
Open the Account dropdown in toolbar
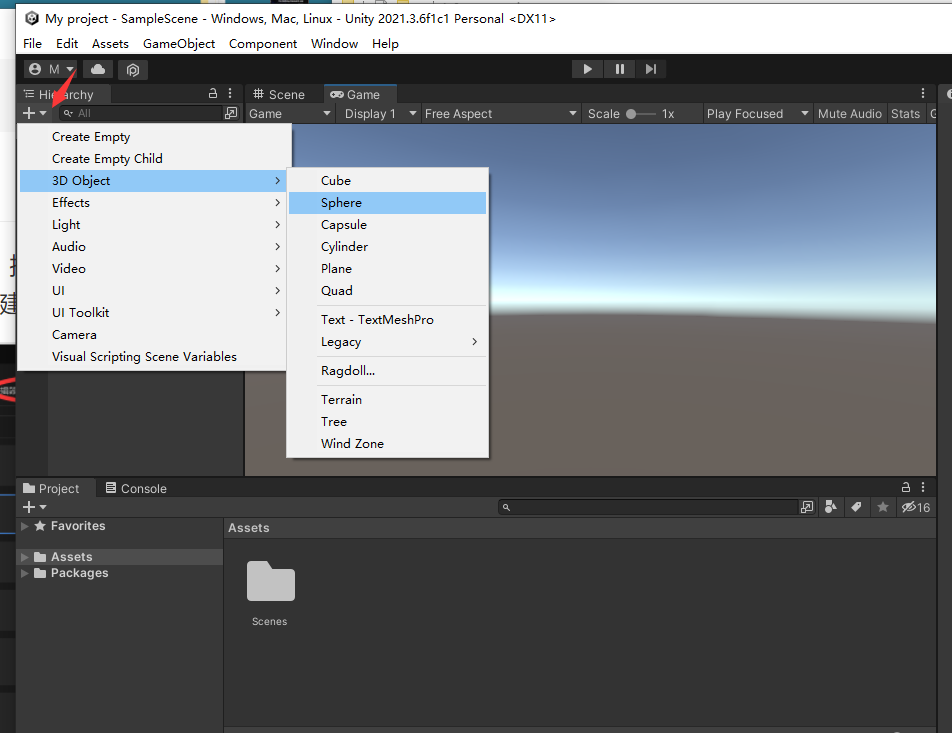click(x=51, y=69)
